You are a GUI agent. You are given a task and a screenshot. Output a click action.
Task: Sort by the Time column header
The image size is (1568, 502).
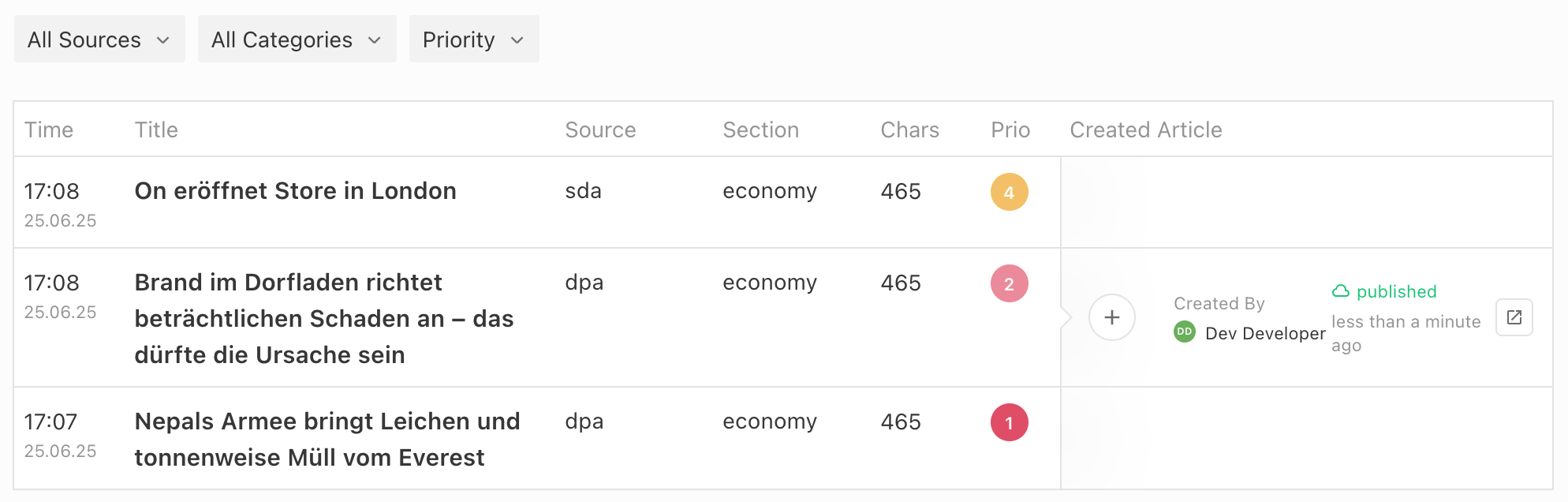point(49,129)
